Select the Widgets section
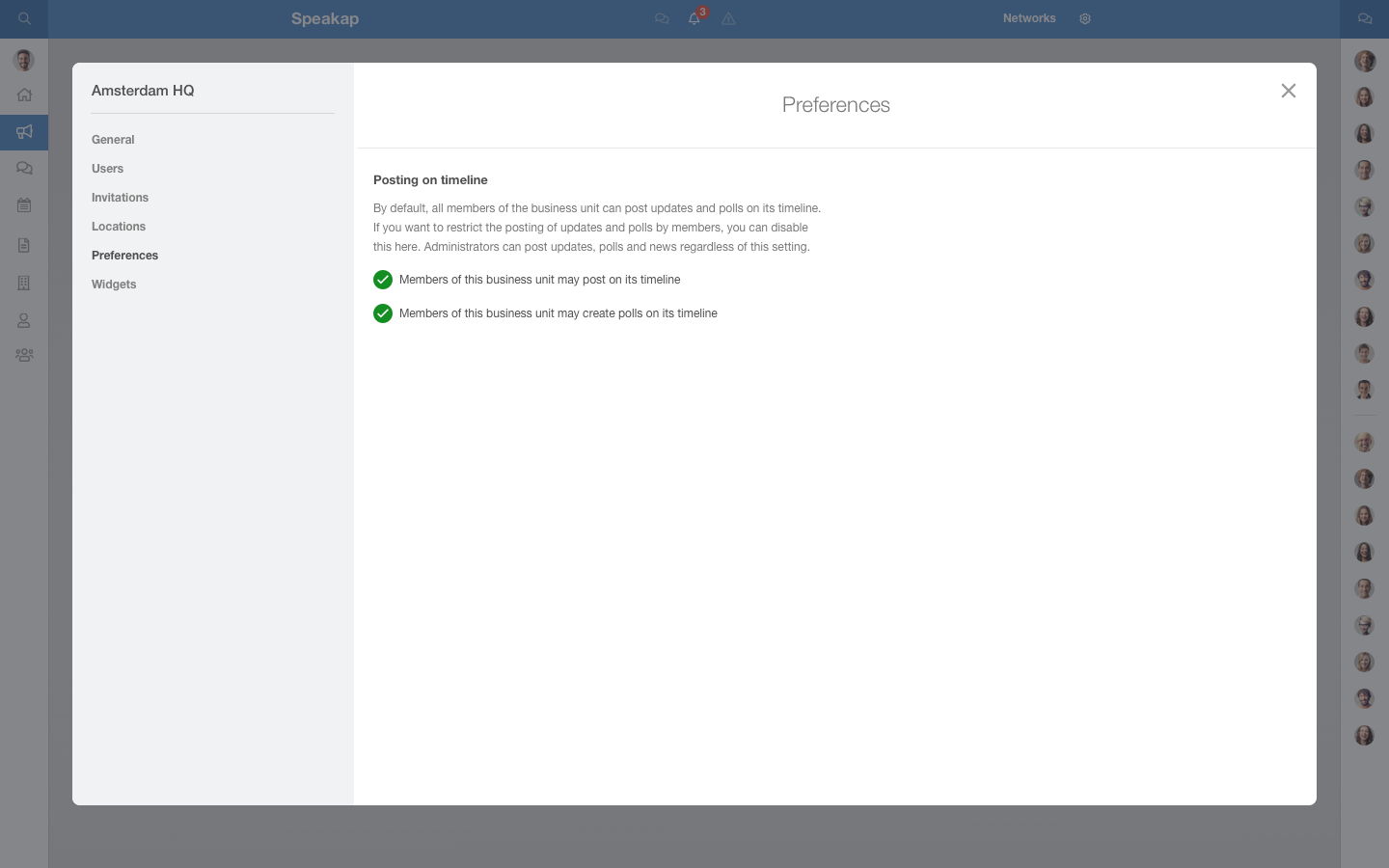 [x=114, y=285]
